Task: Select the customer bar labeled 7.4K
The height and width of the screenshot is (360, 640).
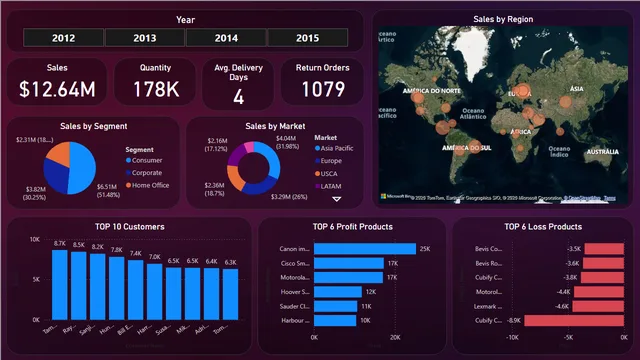Action: point(136,290)
